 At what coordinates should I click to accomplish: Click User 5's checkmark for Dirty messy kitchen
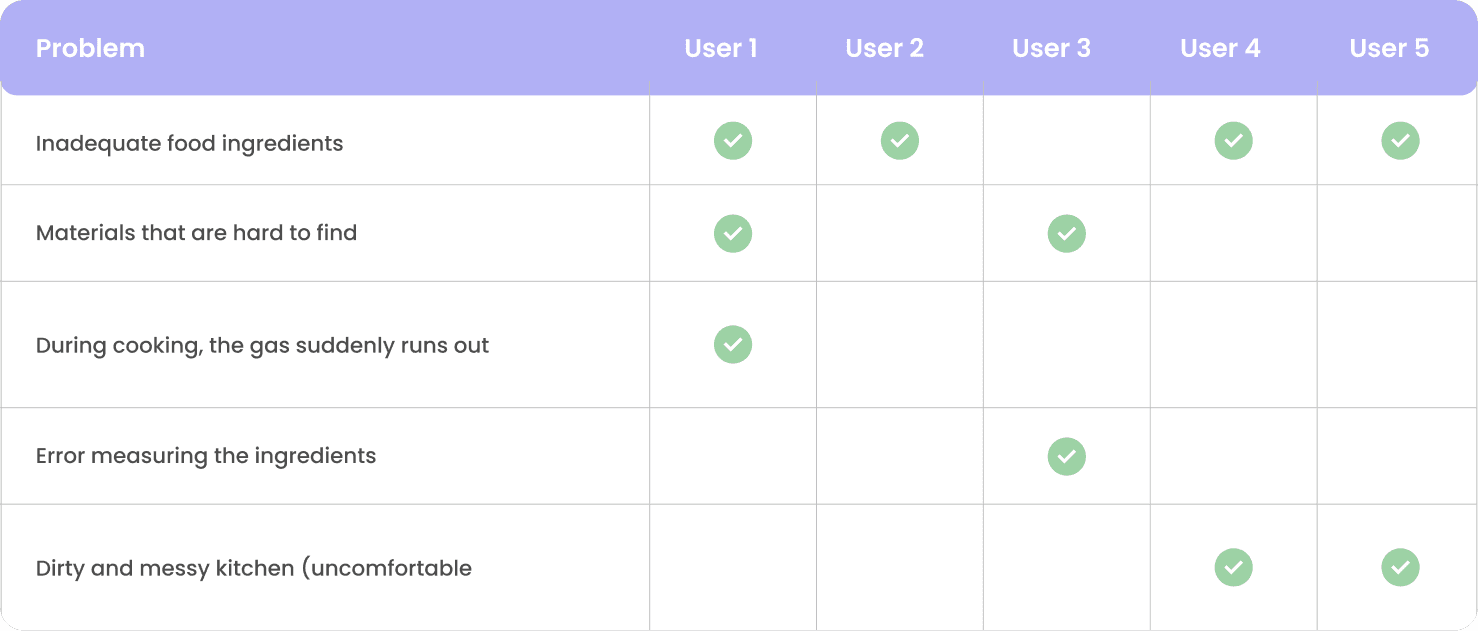coord(1401,567)
